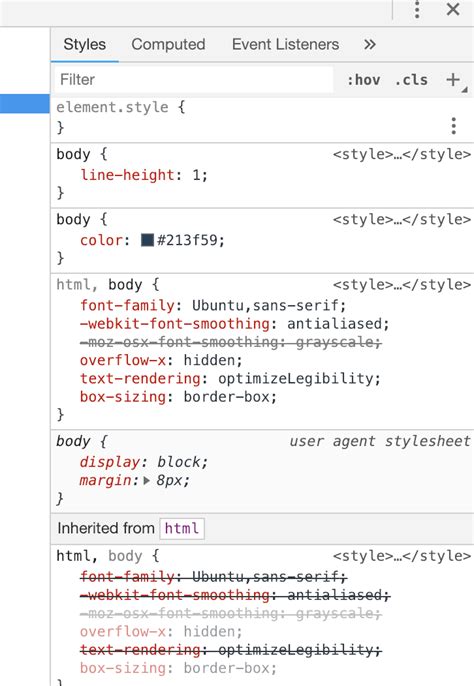Focus the Filter styles input field
The height and width of the screenshot is (686, 474).
194,80
